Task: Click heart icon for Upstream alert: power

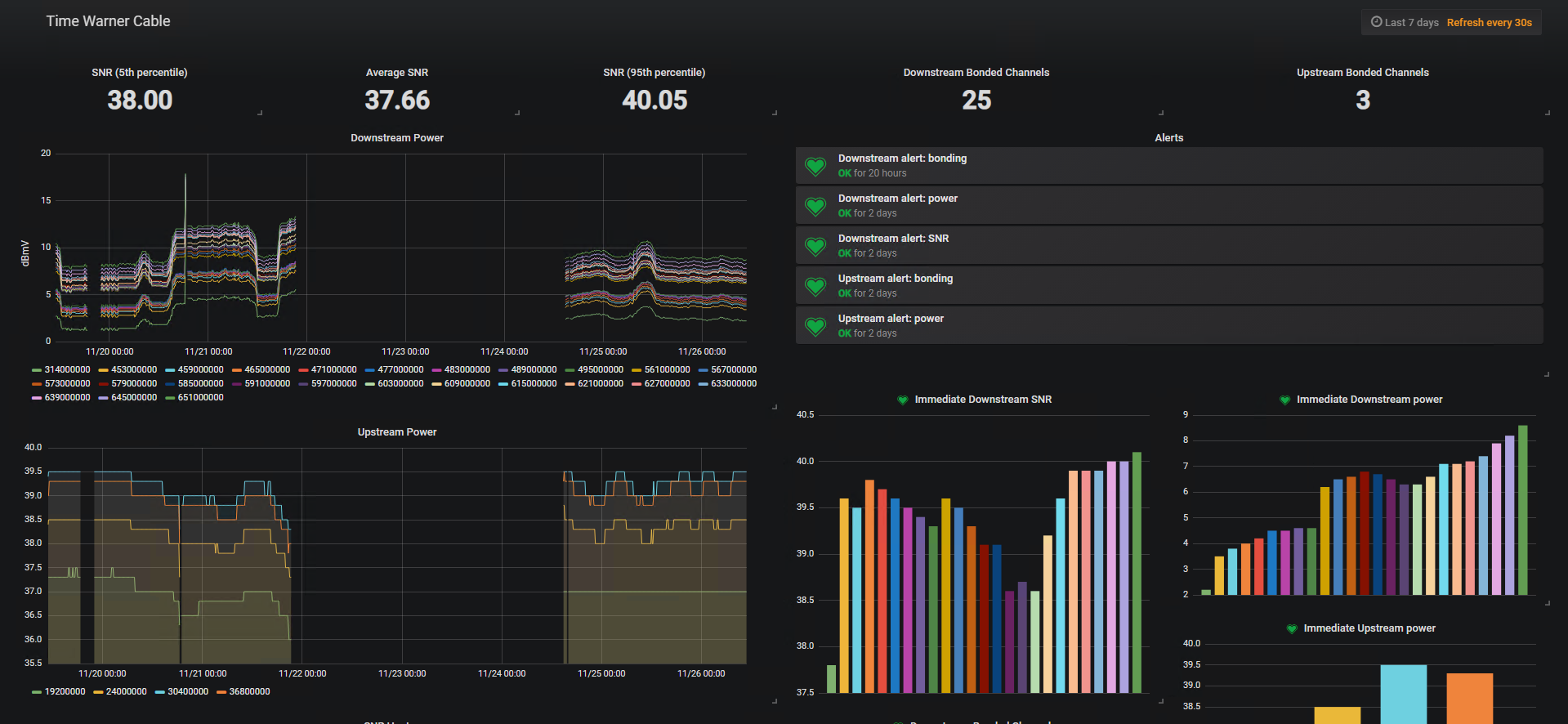Action: click(815, 326)
